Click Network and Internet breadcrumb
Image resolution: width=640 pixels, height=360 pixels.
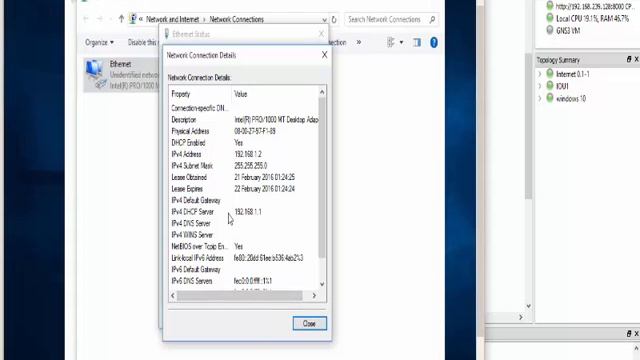(x=173, y=19)
